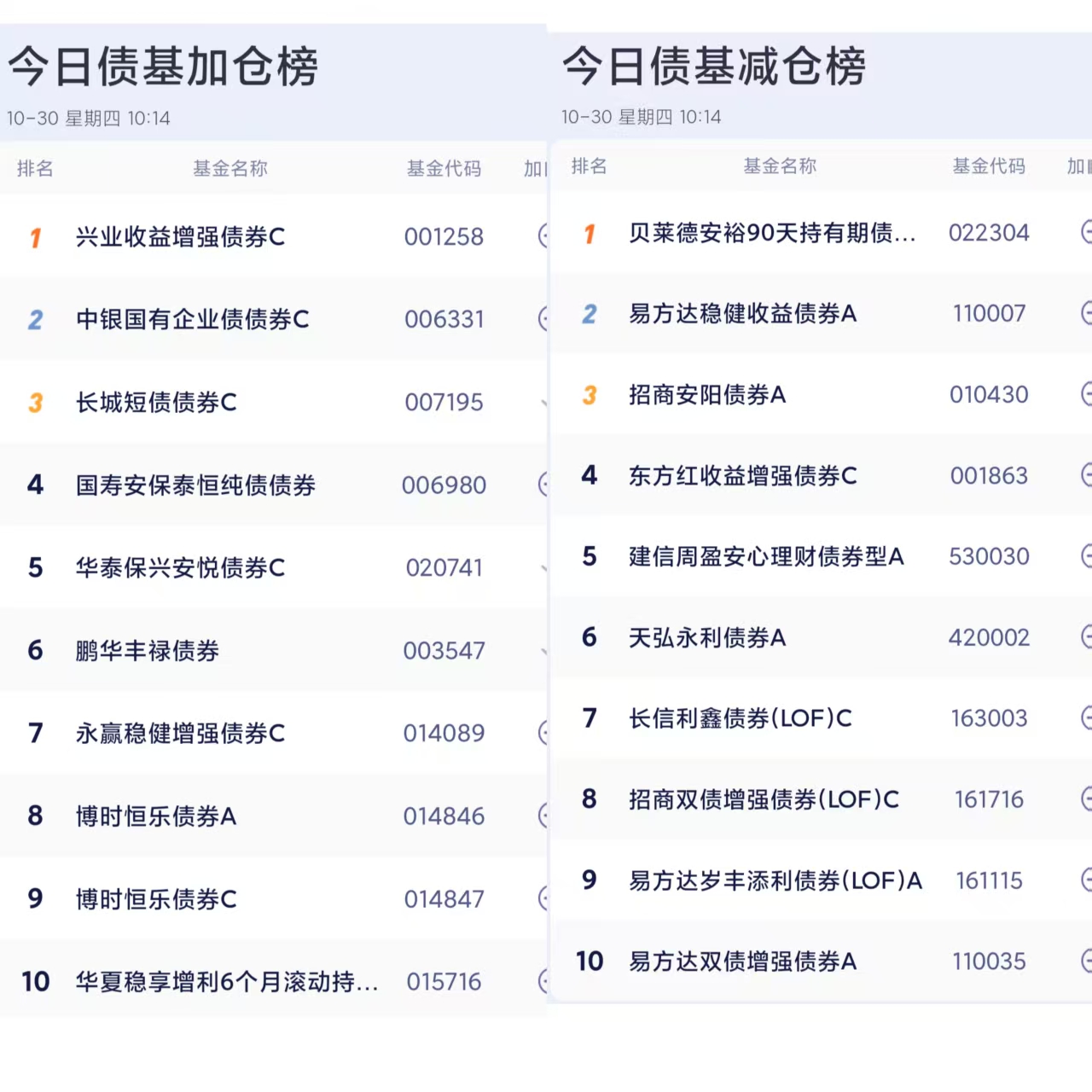This screenshot has height=1092, width=1092.
Task: Click fund code 006980
Action: click(x=444, y=485)
